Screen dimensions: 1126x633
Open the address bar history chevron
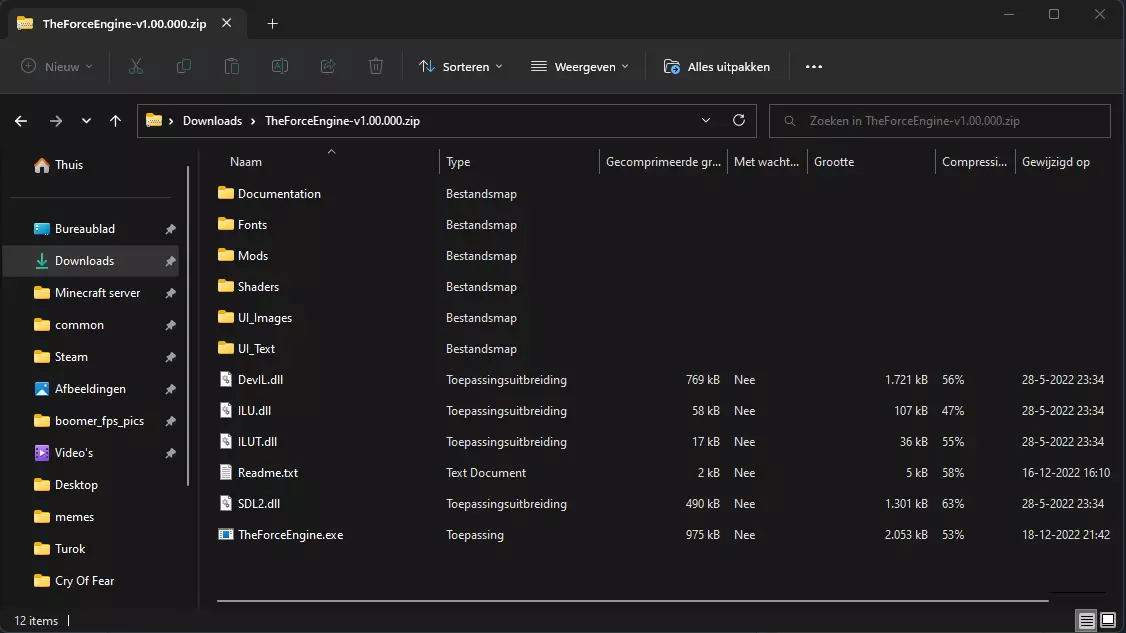point(706,120)
